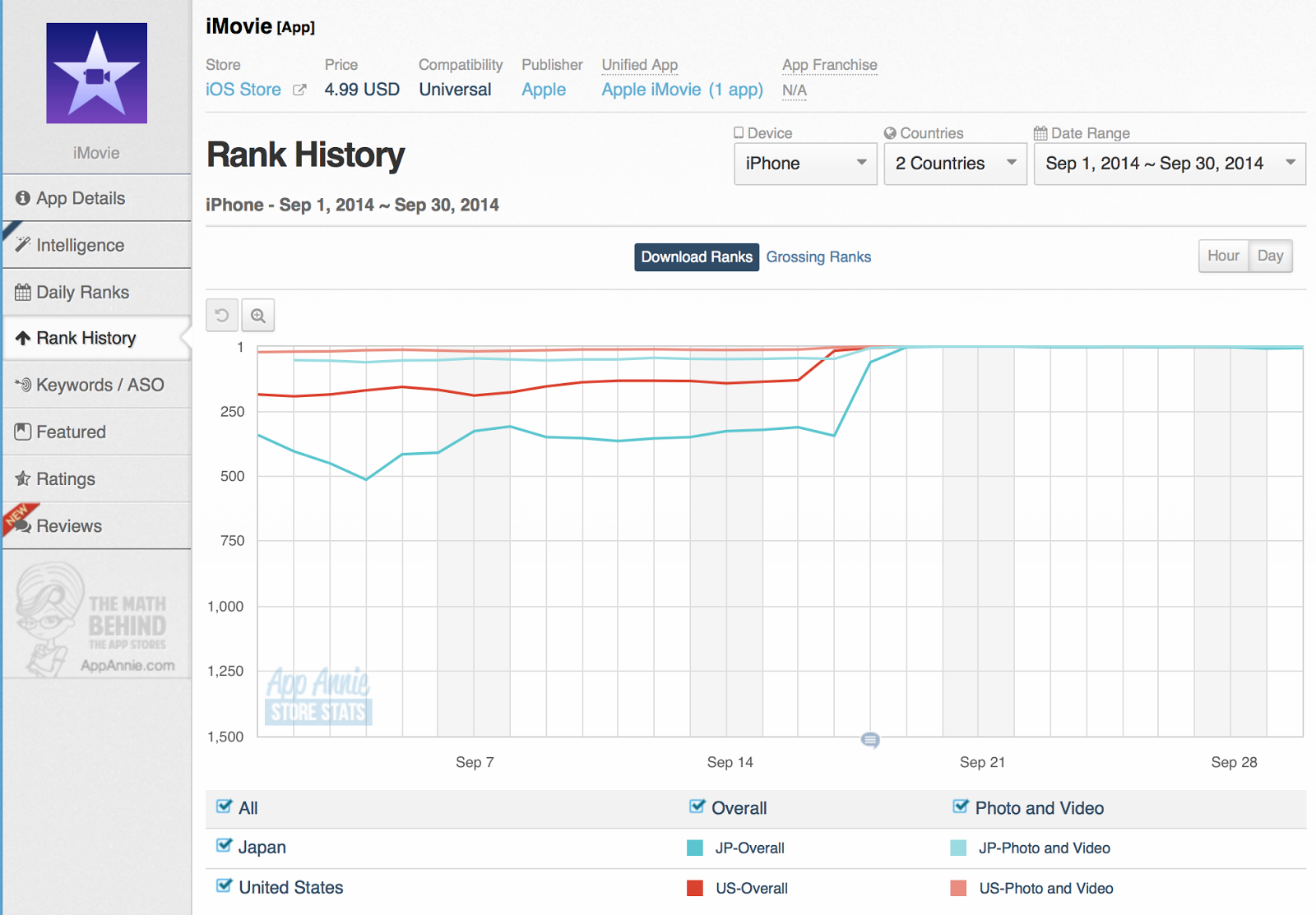Select Hour granularity button

1223,256
